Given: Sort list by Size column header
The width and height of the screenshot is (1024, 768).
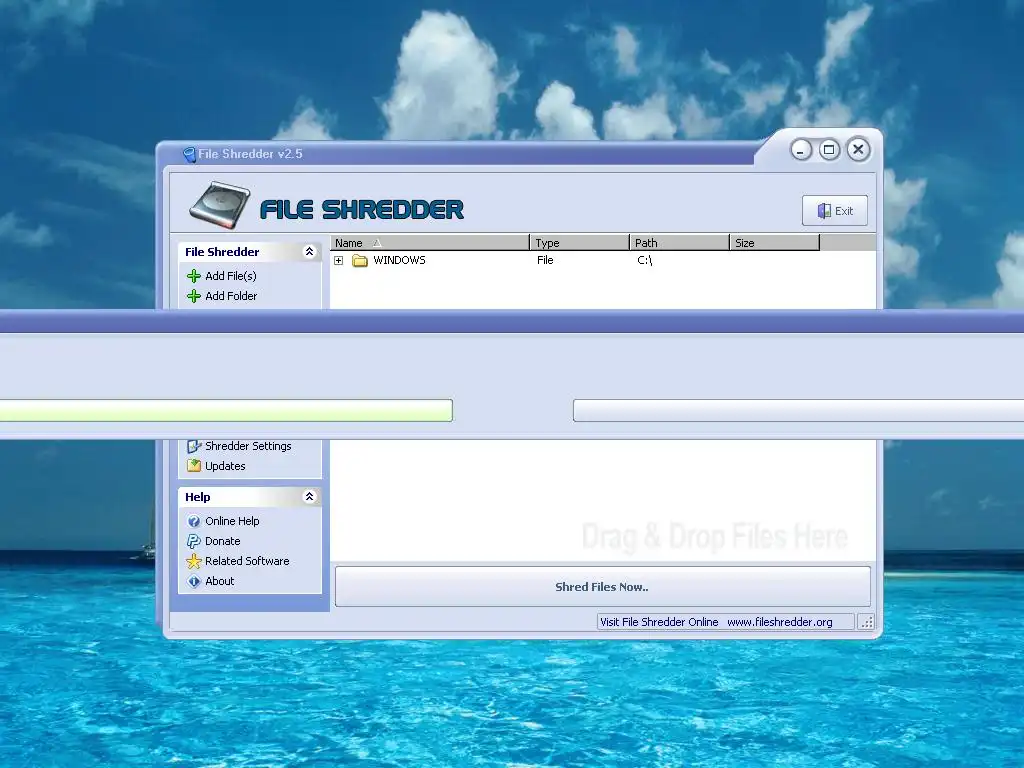Looking at the screenshot, I should 775,243.
